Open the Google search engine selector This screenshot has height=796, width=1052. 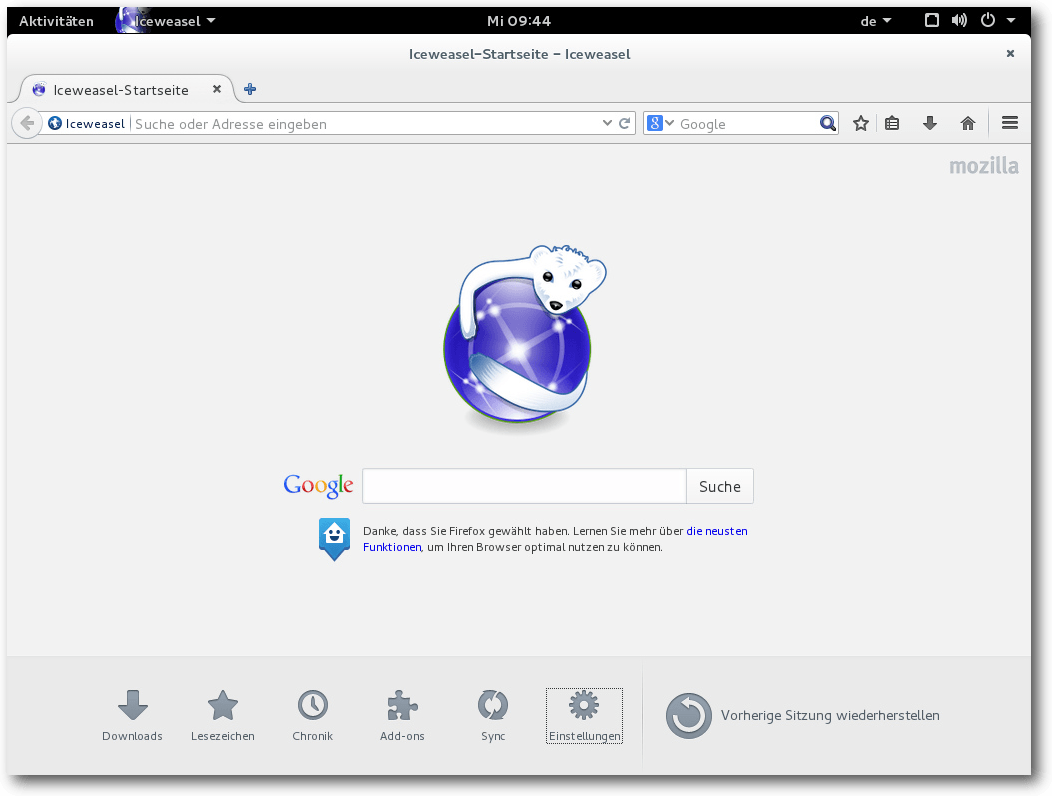tap(660, 123)
